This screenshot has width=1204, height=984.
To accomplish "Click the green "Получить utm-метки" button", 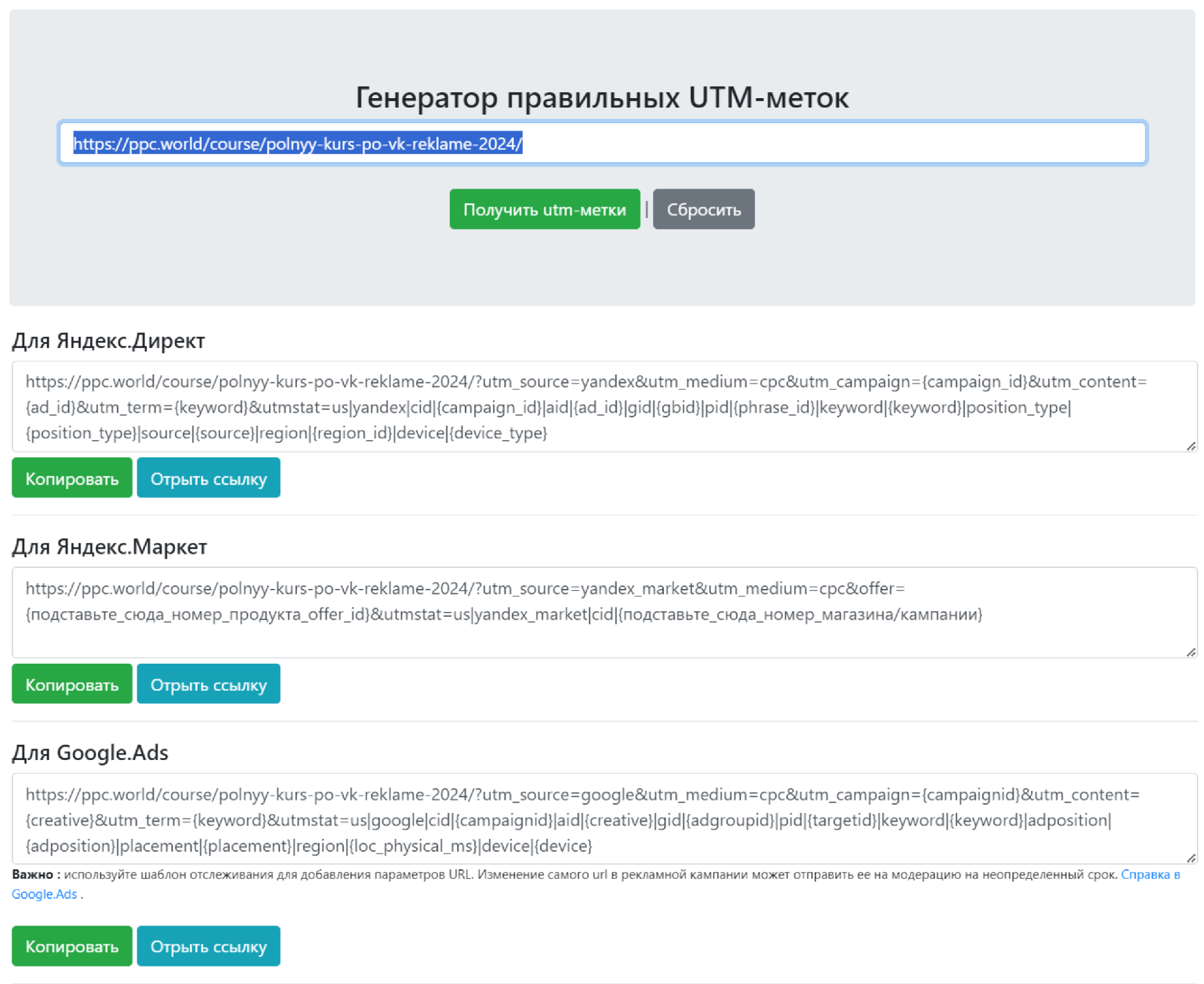I will [x=544, y=209].
